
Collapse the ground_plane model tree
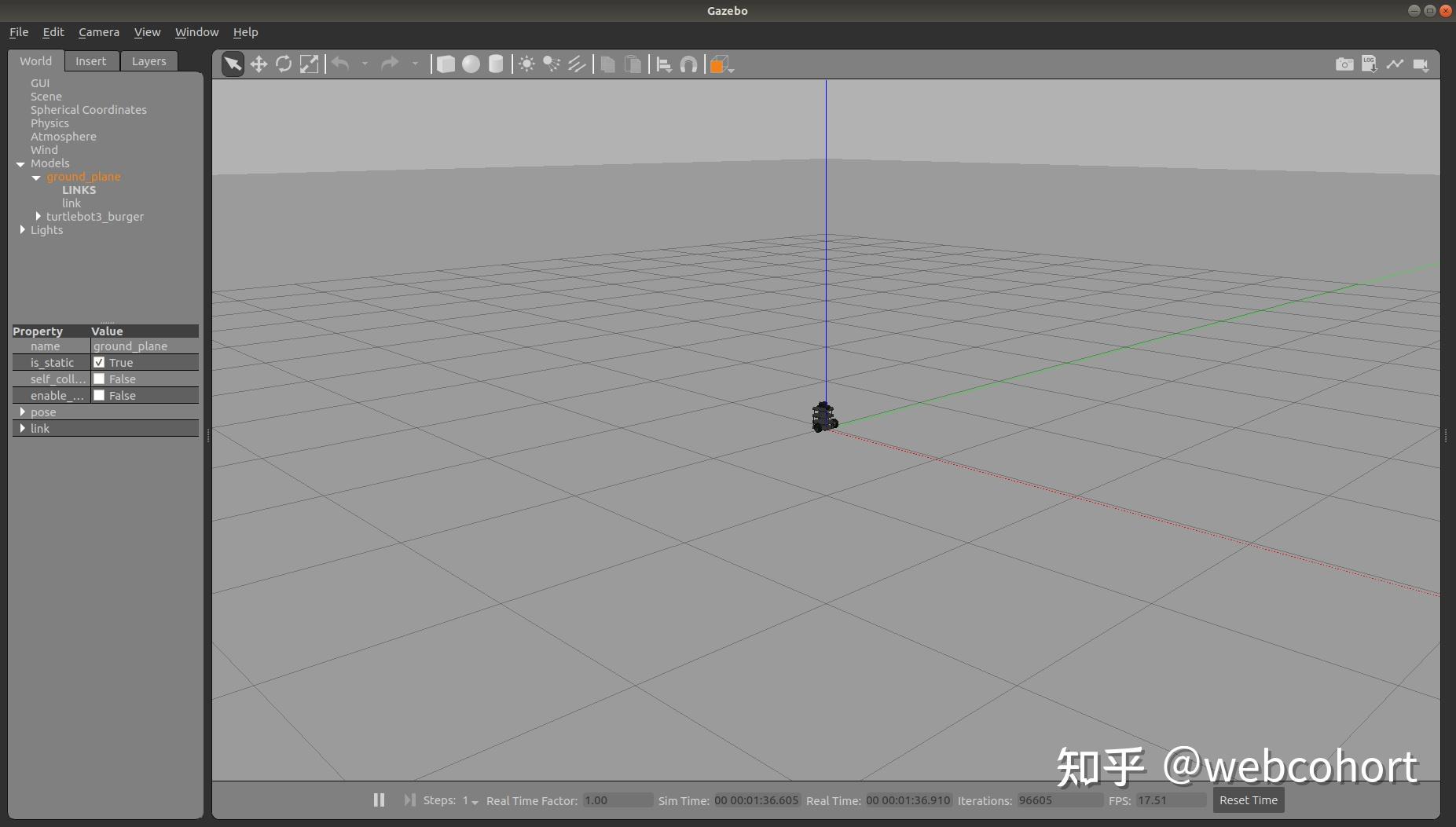pyautogui.click(x=36, y=177)
